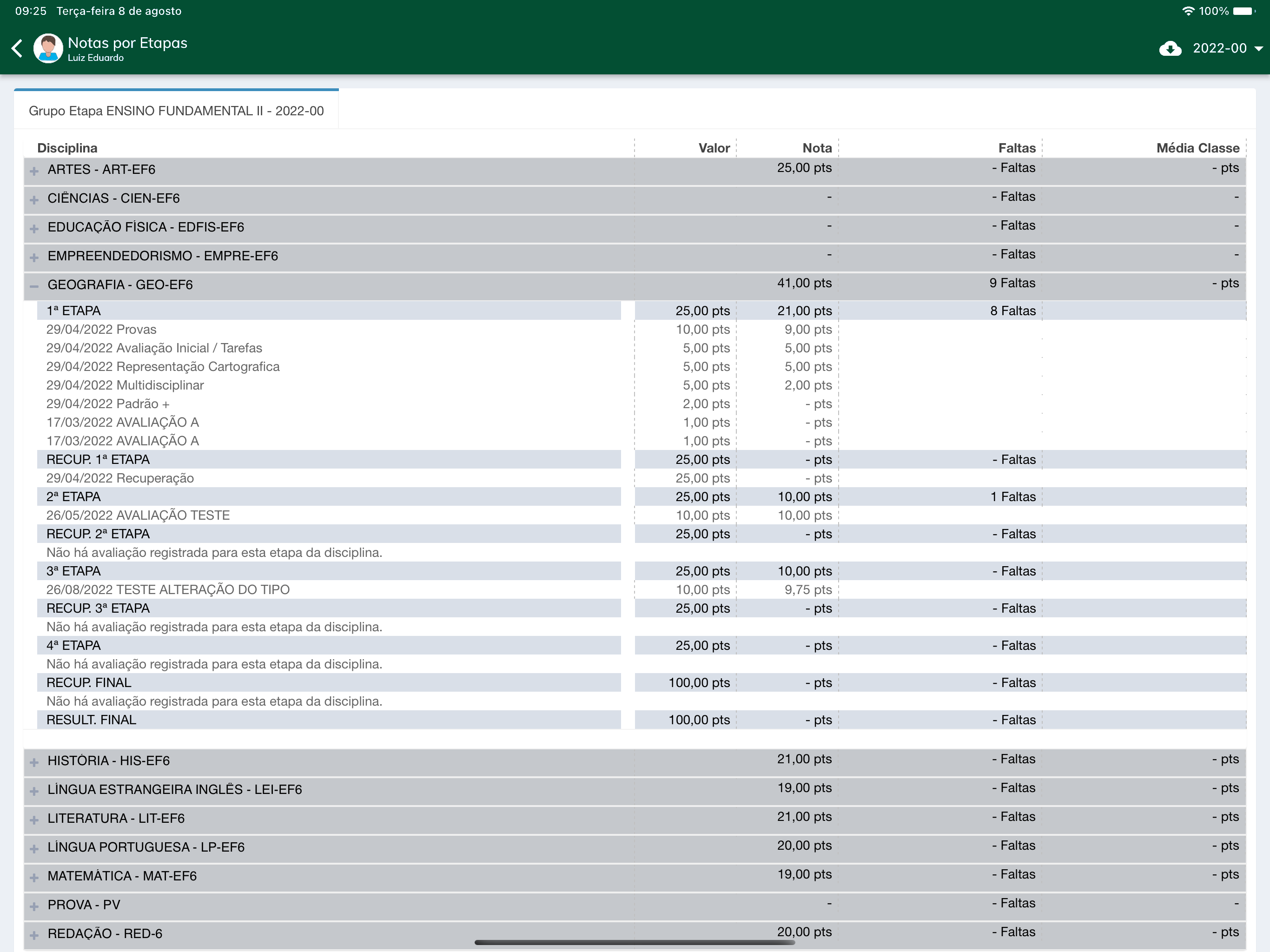This screenshot has width=1270, height=952.
Task: Click the Faltas column header
Action: (x=1017, y=148)
